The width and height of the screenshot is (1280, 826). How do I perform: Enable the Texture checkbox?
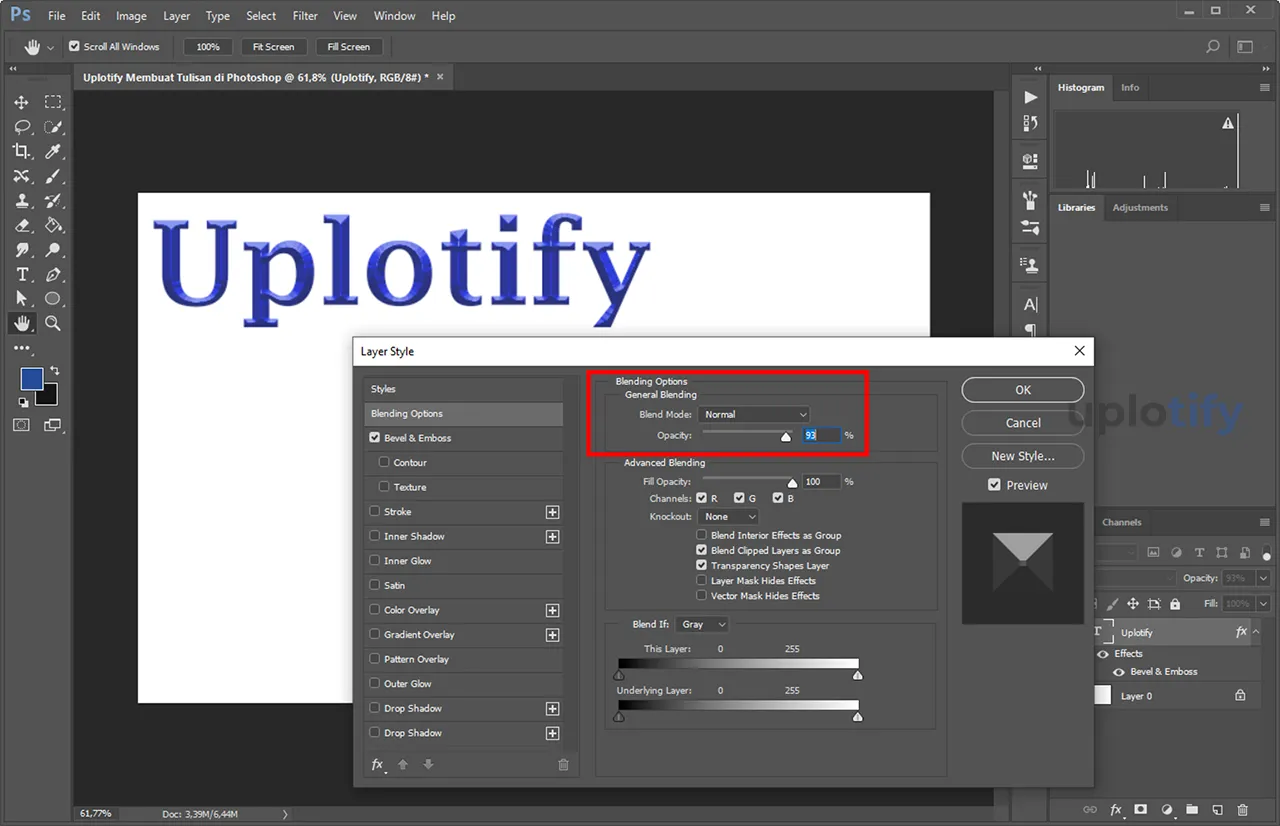(x=384, y=487)
